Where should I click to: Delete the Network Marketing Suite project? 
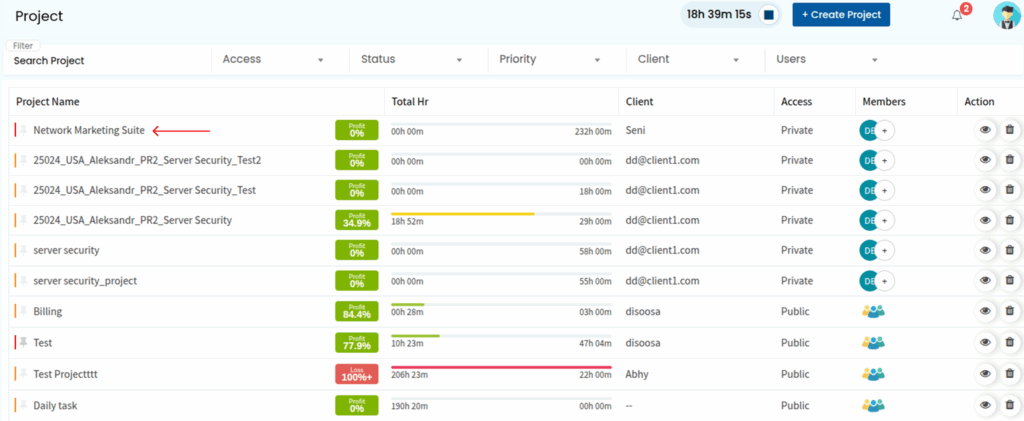(1009, 130)
